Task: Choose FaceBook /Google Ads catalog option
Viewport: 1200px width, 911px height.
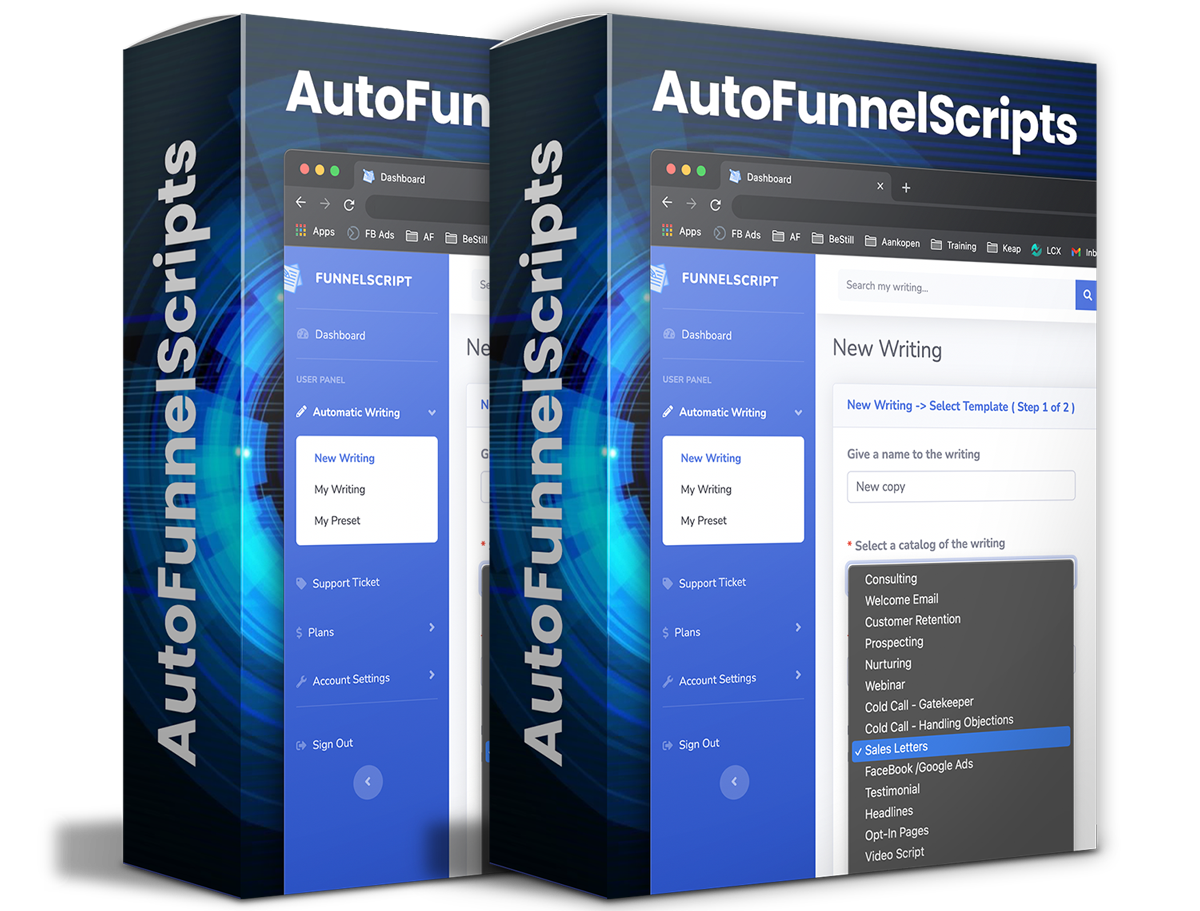Action: (x=918, y=768)
